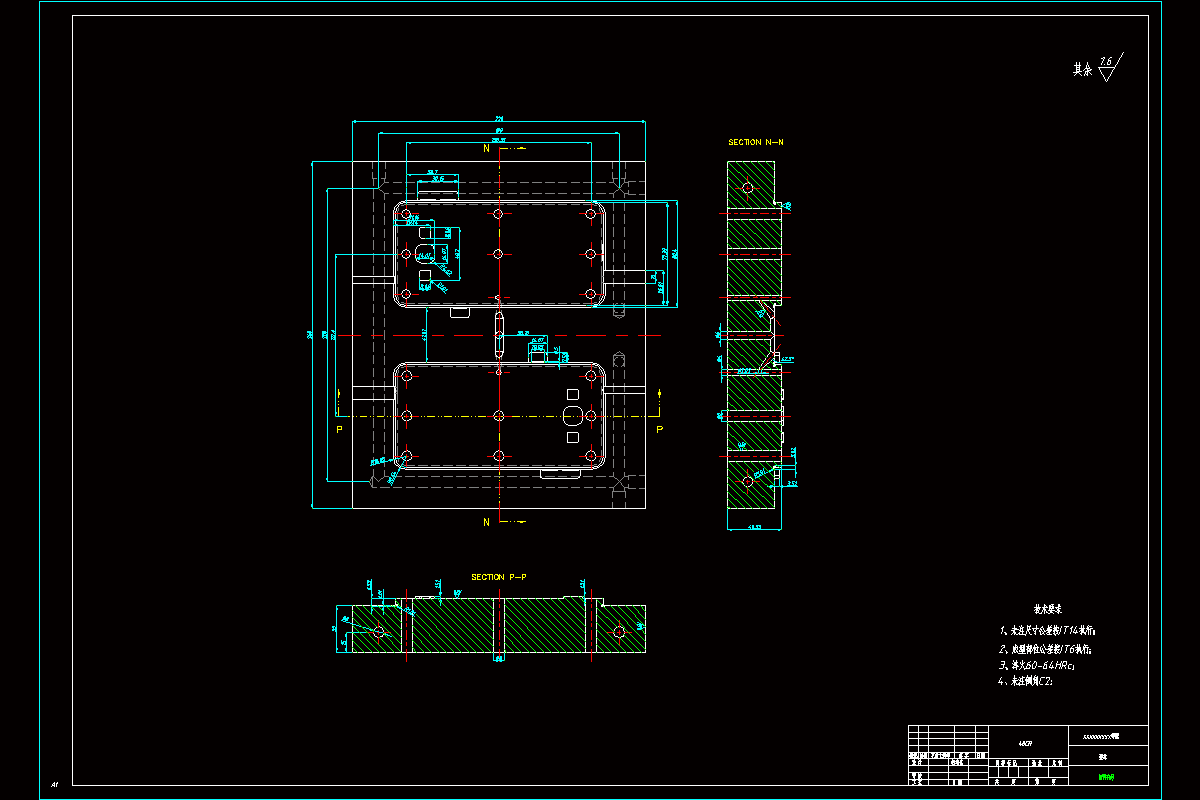Image resolution: width=1200 pixels, height=800 pixels.
Task: Select note 4 text 未注倒角C2
Action: [1026, 682]
